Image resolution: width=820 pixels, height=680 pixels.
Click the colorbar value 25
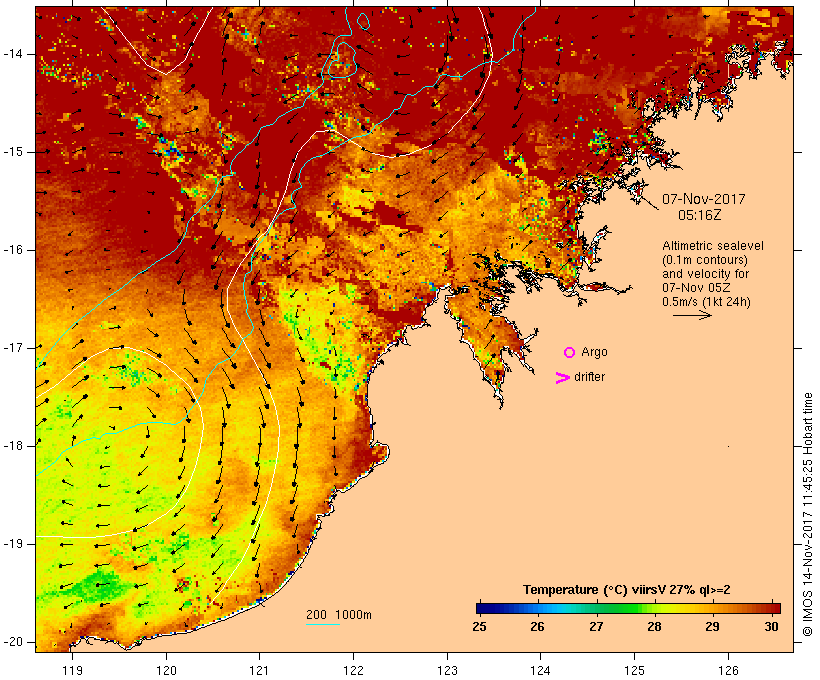pos(479,627)
